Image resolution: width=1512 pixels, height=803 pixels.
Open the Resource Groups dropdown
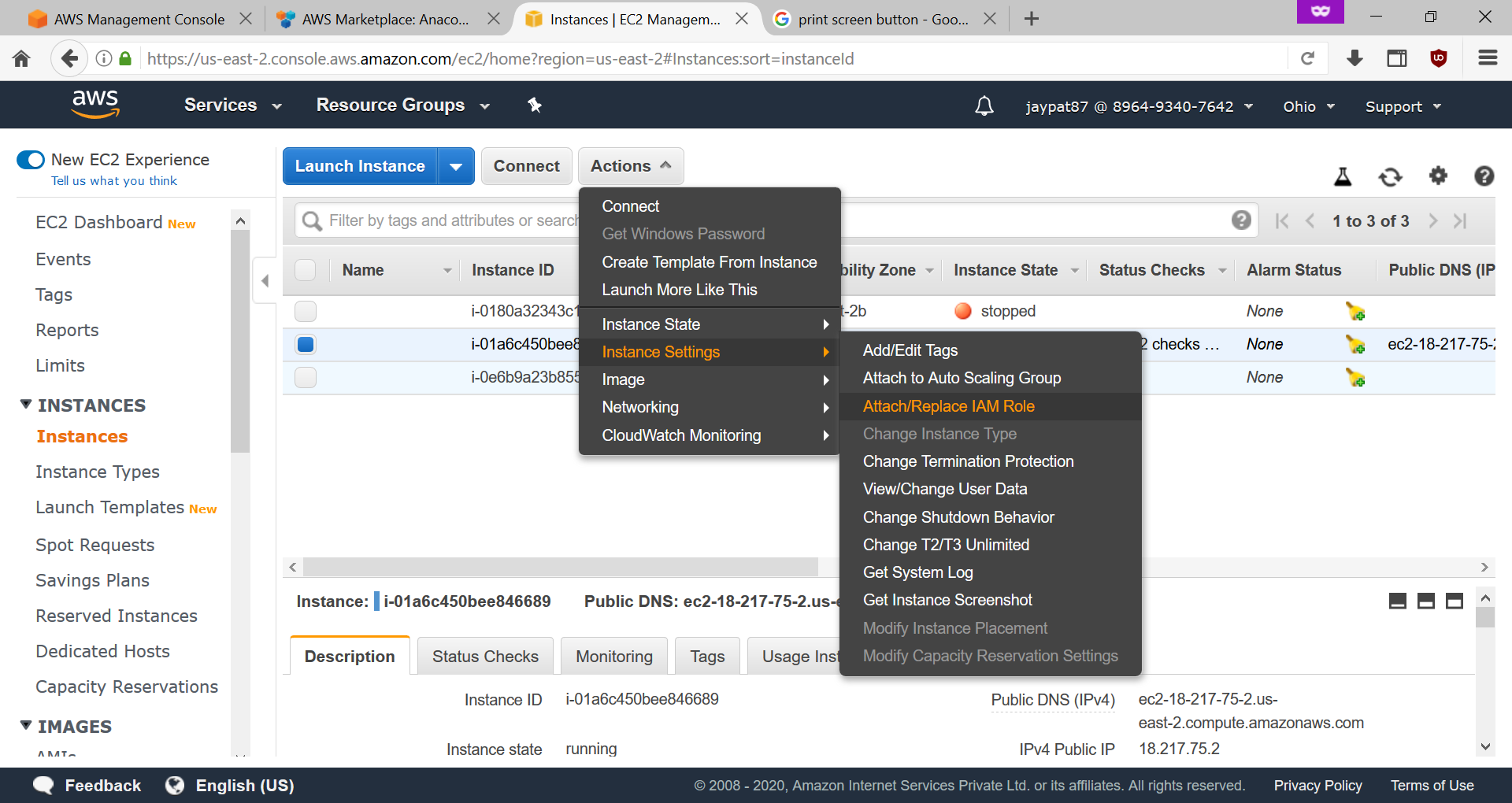(x=403, y=105)
